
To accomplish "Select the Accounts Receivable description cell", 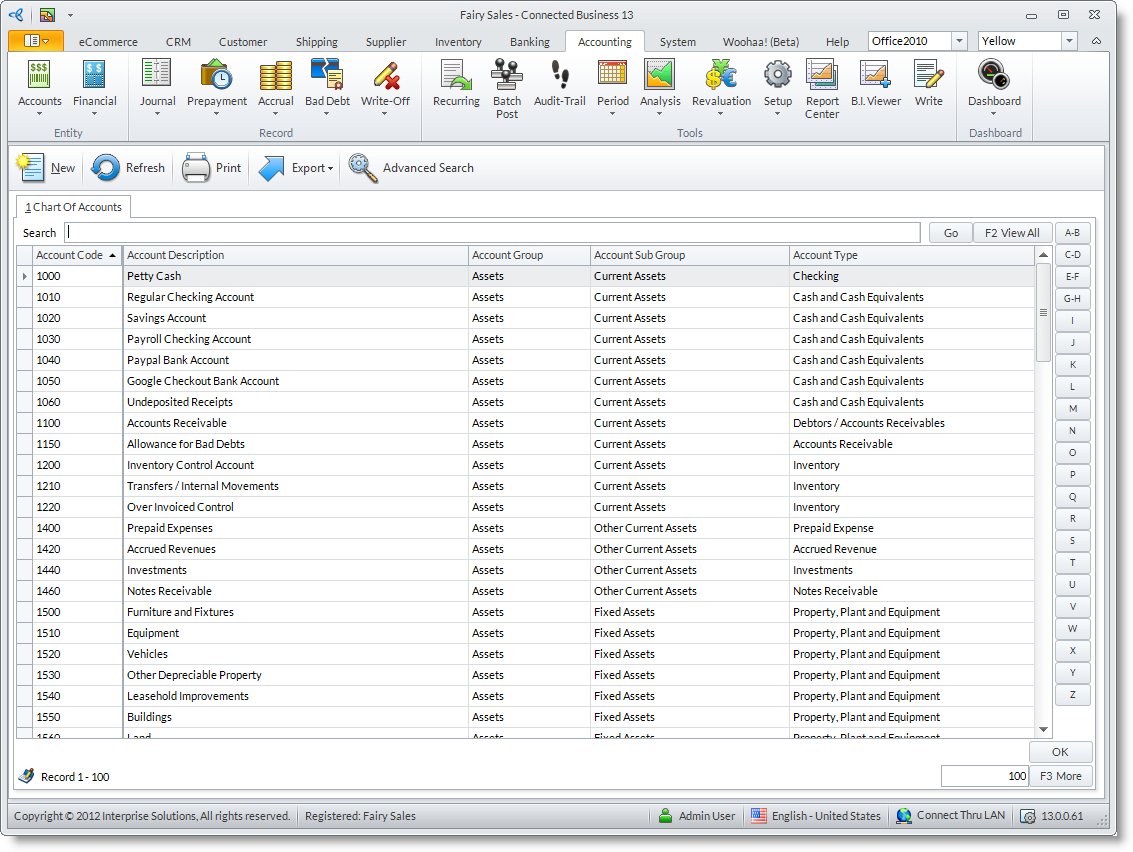I will pyautogui.click(x=295, y=423).
